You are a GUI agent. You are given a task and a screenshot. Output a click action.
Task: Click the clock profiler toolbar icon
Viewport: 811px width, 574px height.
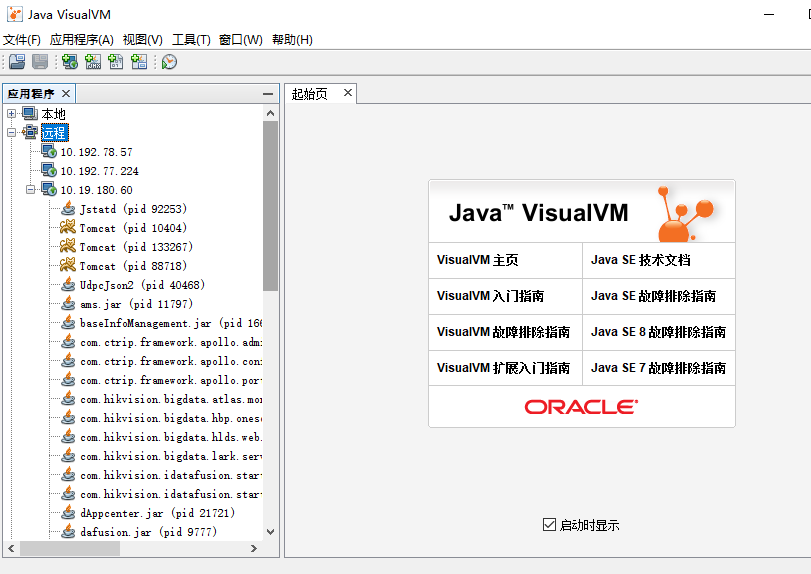(169, 62)
